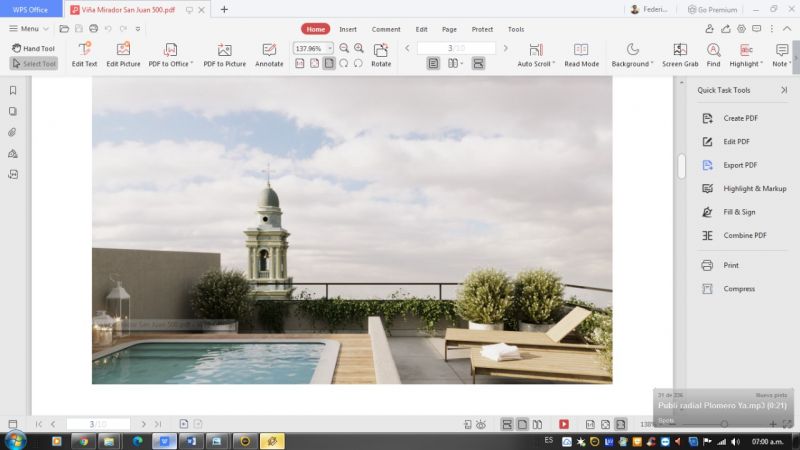Open the Attachments sidebar panel
This screenshot has width=800, height=450.
(13, 132)
